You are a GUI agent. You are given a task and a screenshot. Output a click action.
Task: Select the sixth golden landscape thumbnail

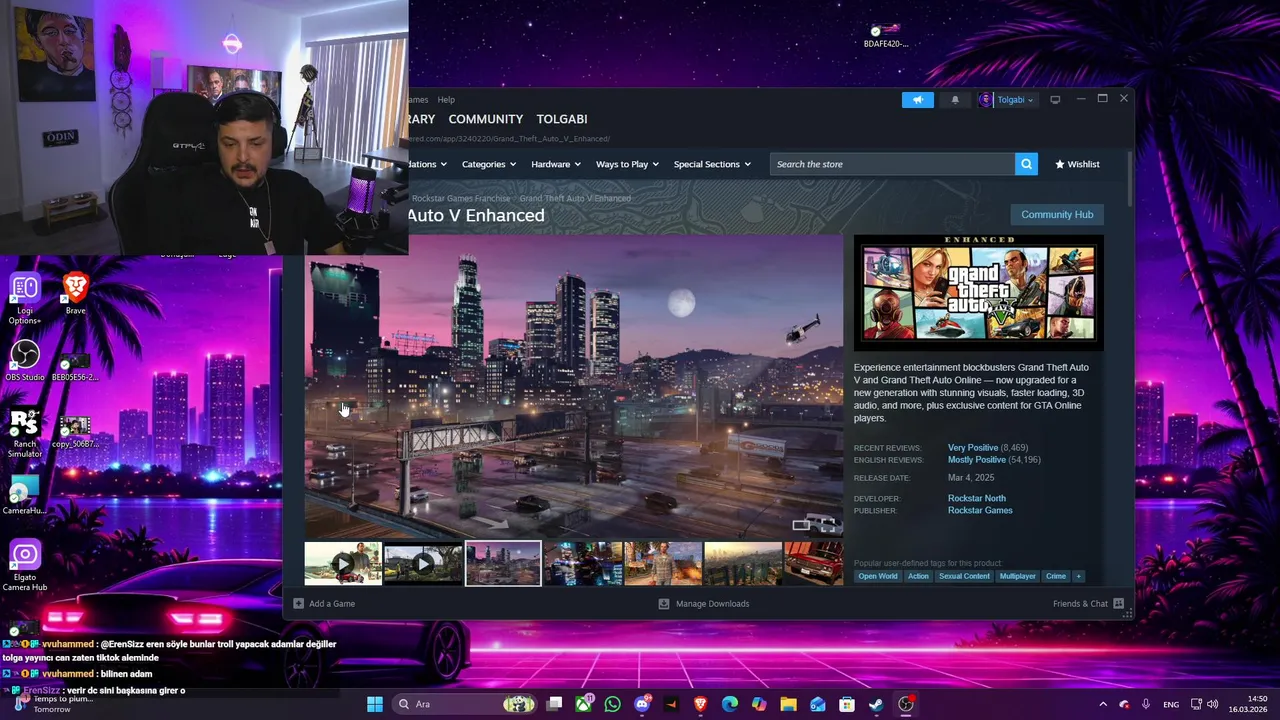click(x=743, y=564)
